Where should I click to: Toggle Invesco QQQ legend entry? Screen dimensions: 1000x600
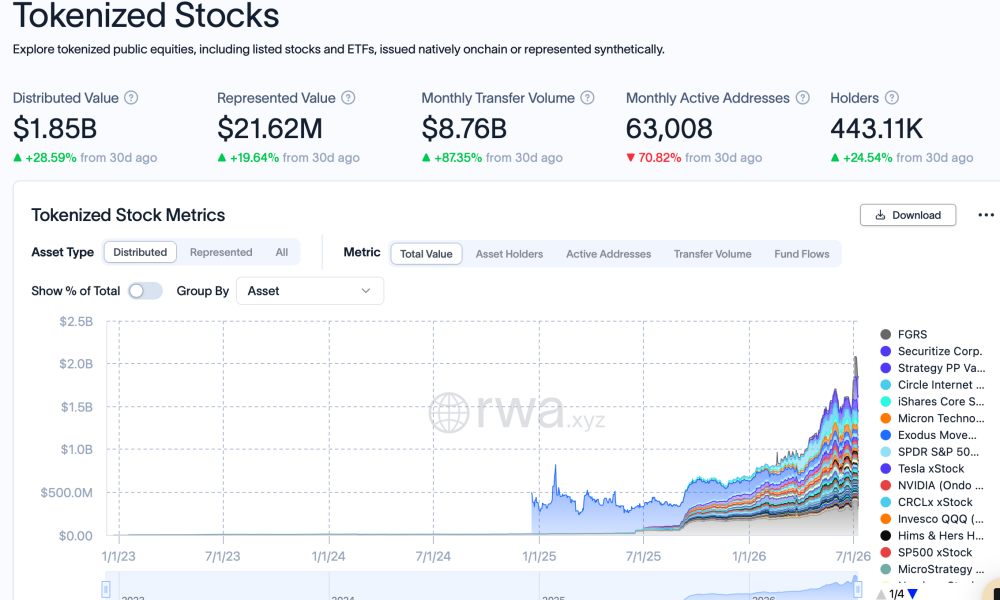click(x=932, y=519)
